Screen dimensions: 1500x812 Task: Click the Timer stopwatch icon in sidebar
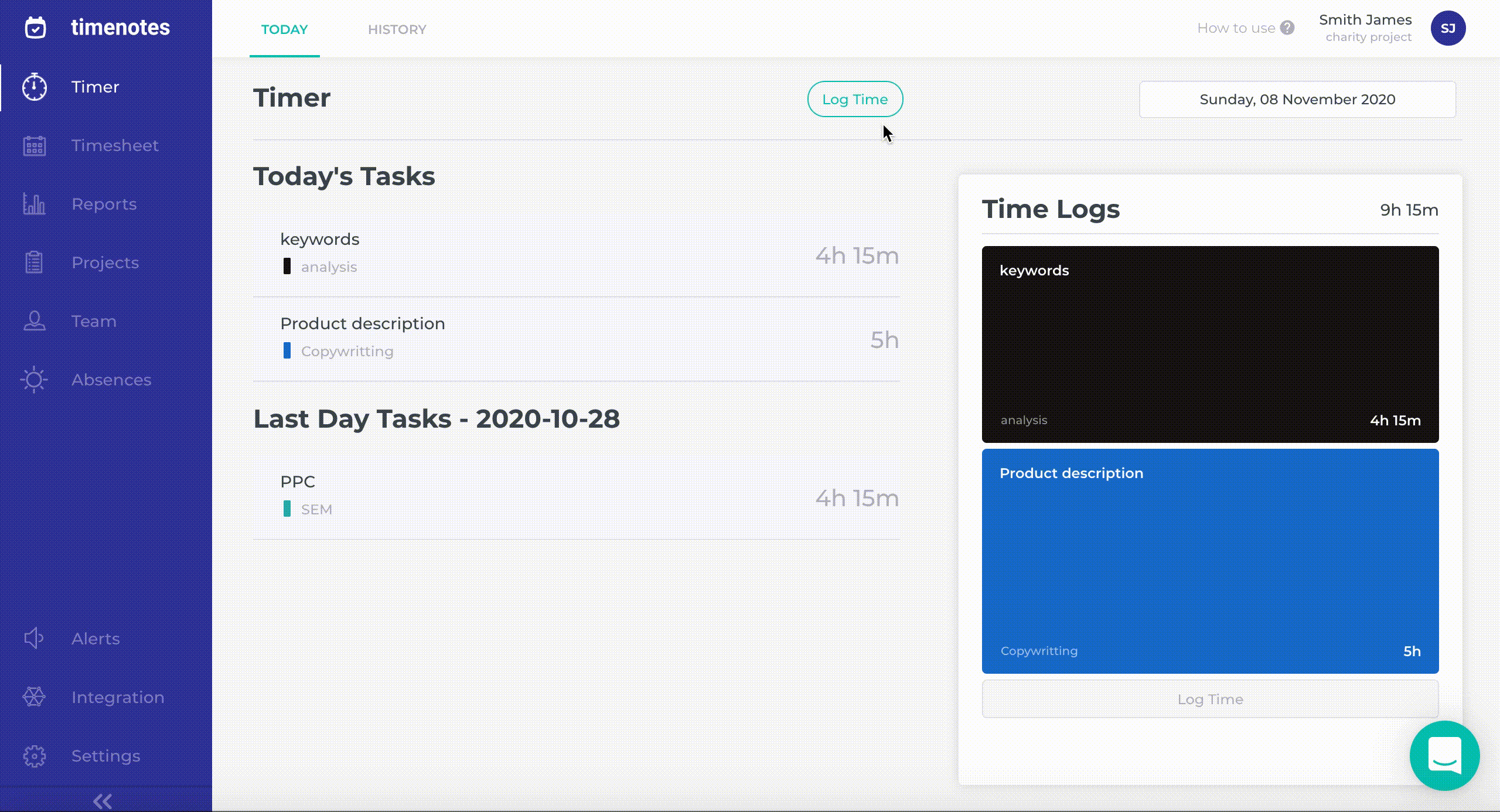35,87
